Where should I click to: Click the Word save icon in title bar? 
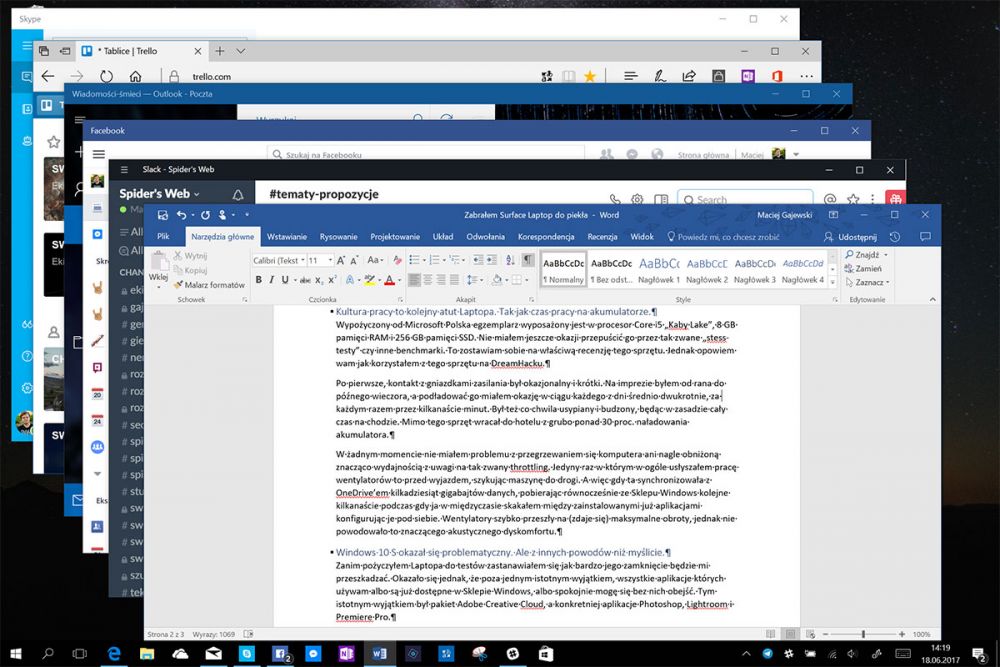pos(163,215)
